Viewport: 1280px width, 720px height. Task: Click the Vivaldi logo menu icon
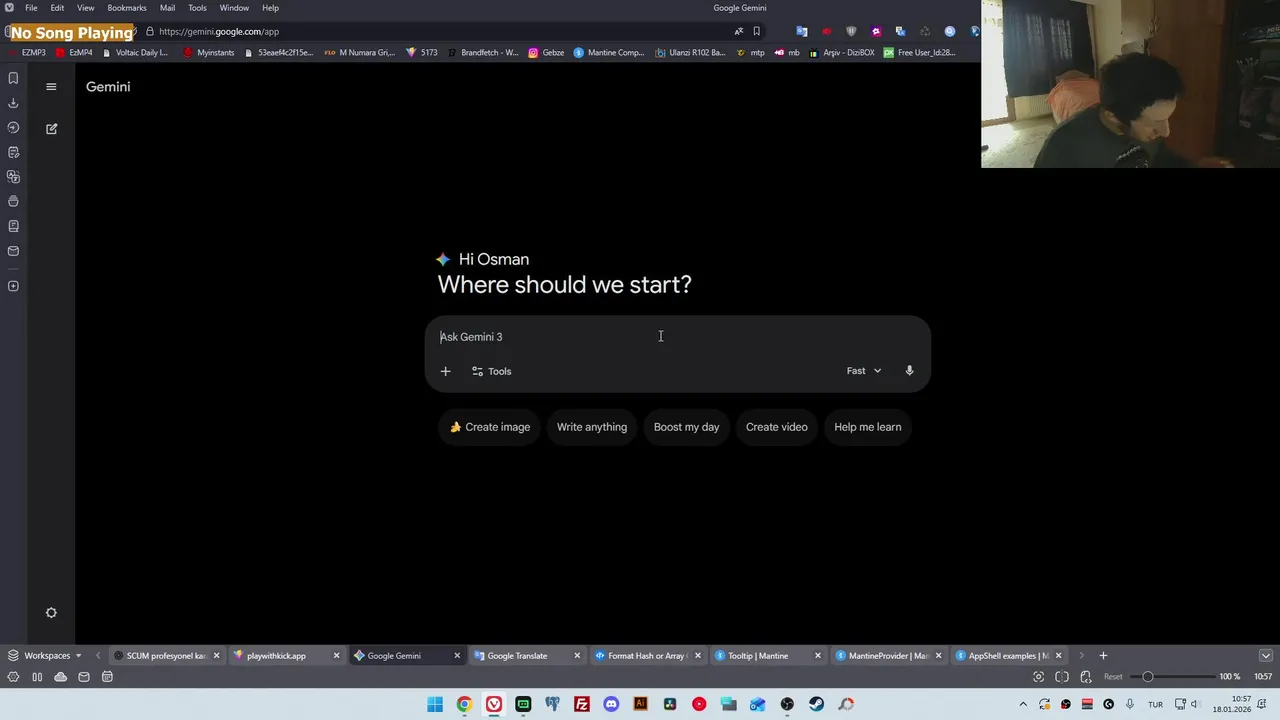[9, 8]
